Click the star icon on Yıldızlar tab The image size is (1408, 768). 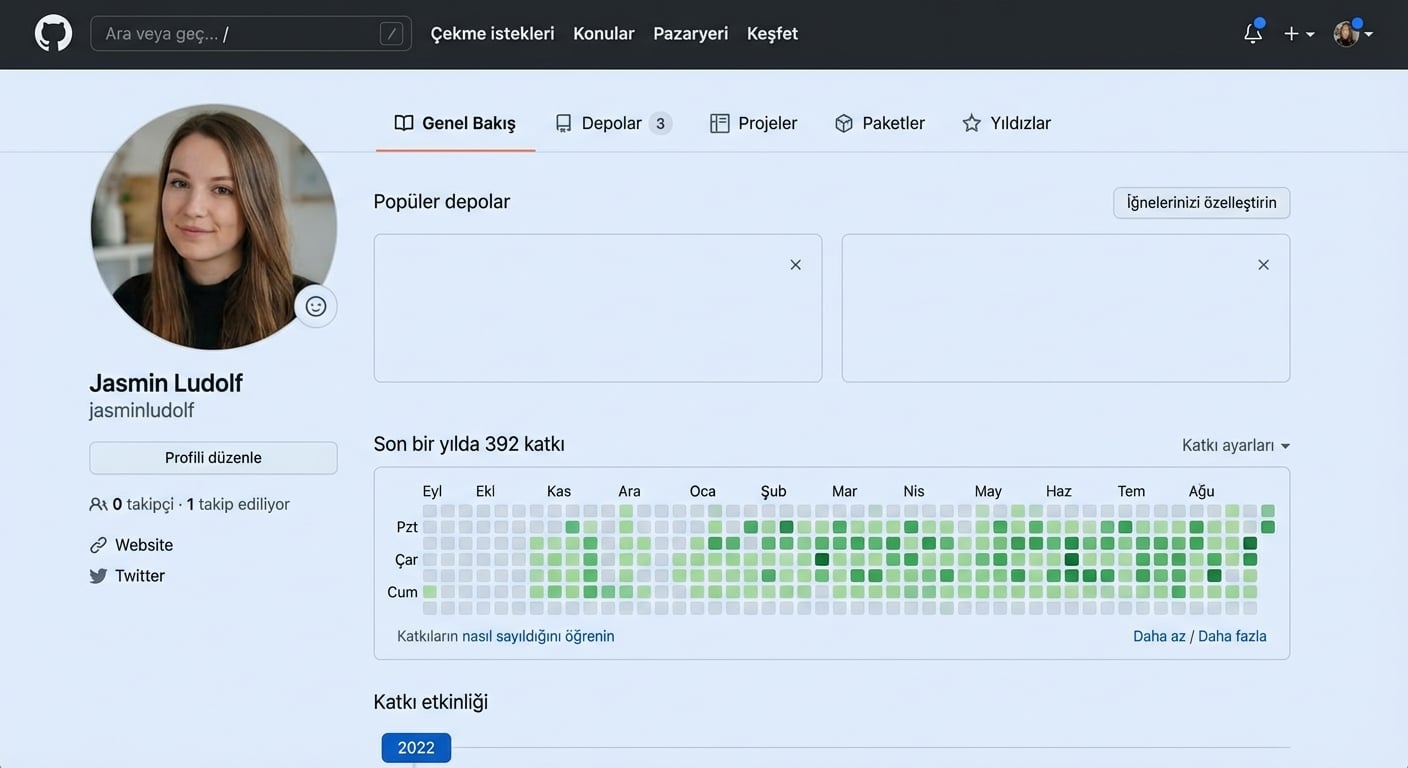970,122
